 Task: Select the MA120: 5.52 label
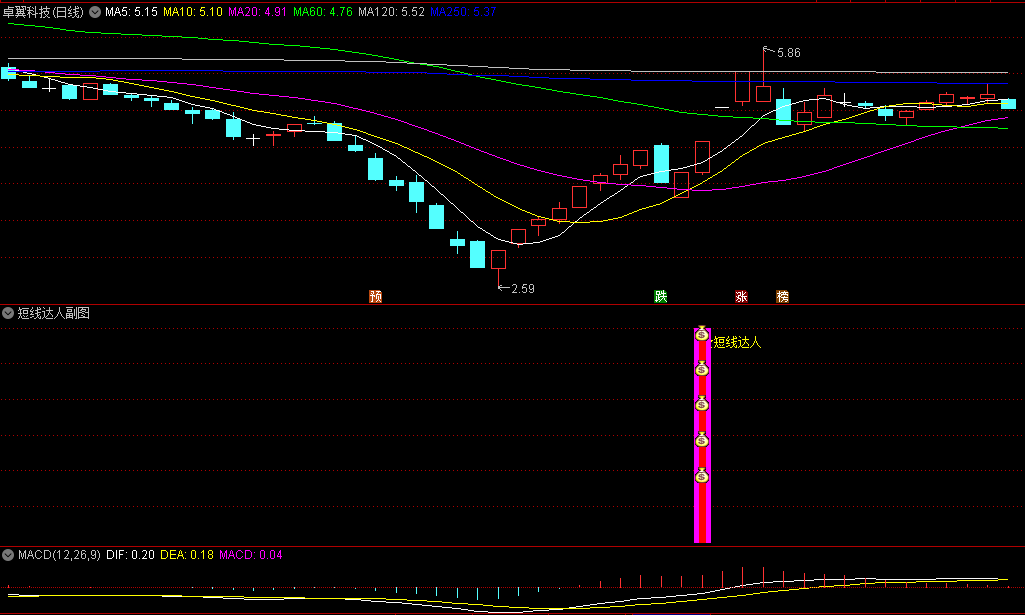(x=391, y=12)
